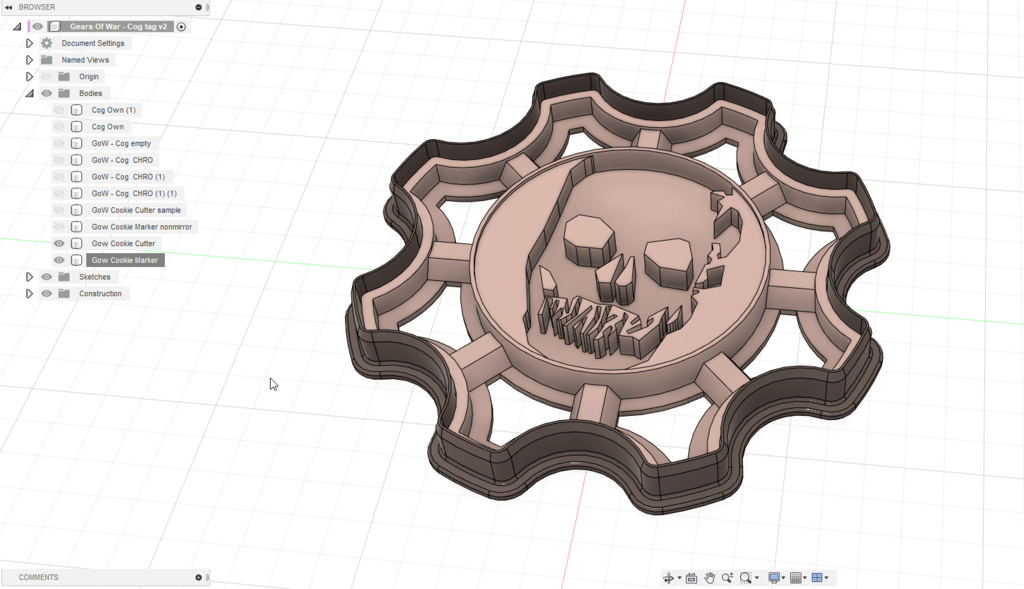Open the Orbit tool dropdown arrow
Viewport: 1024px width, 589px height.
pyautogui.click(x=678, y=577)
